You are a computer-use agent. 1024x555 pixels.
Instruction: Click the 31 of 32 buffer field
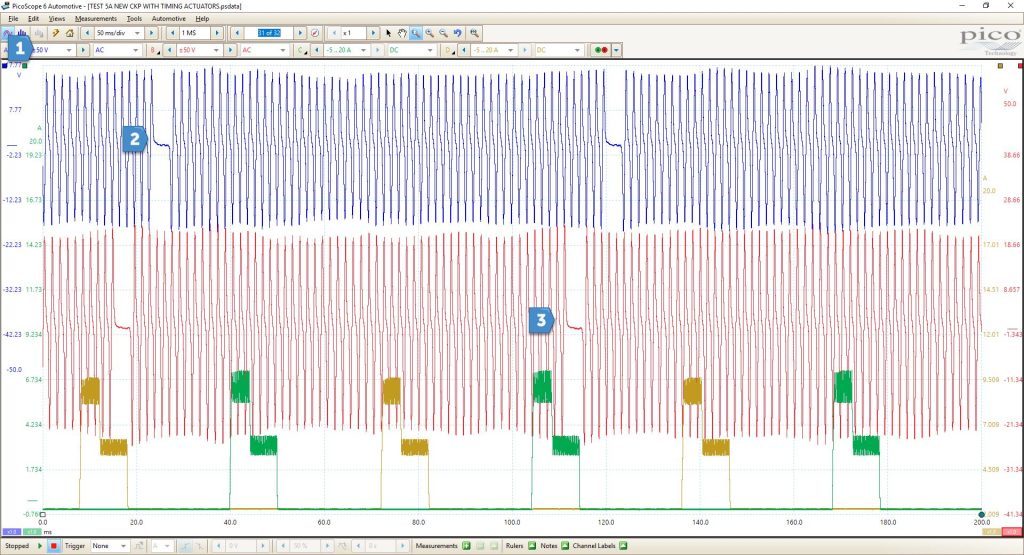[x=269, y=33]
